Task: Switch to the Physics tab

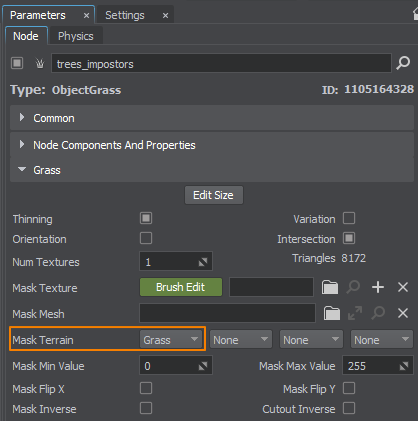Action: pos(76,36)
